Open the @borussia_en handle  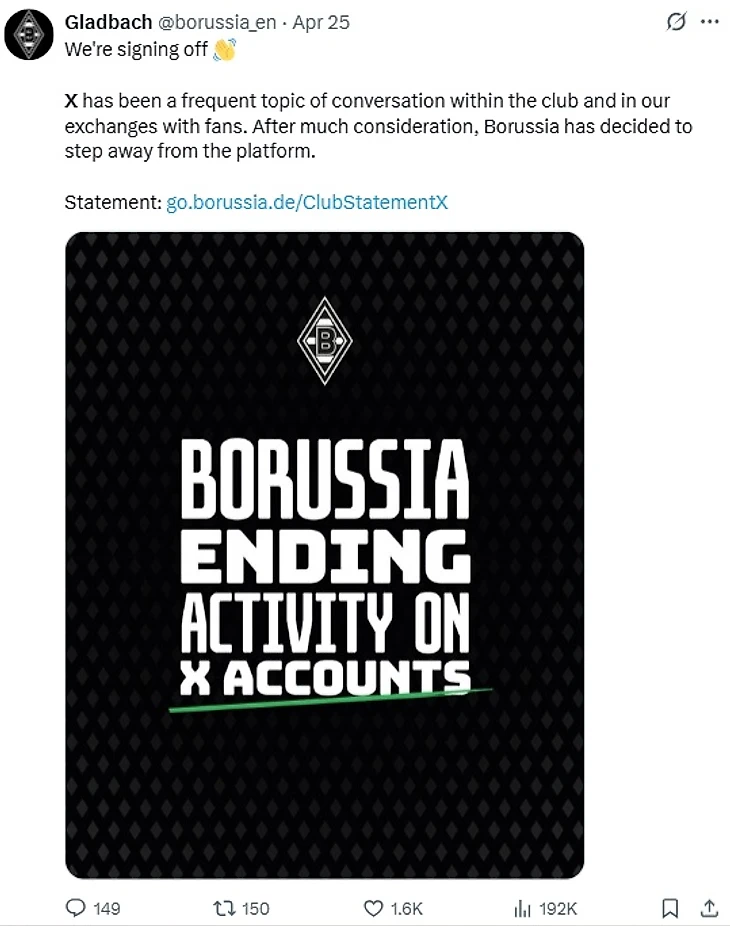coord(216,22)
